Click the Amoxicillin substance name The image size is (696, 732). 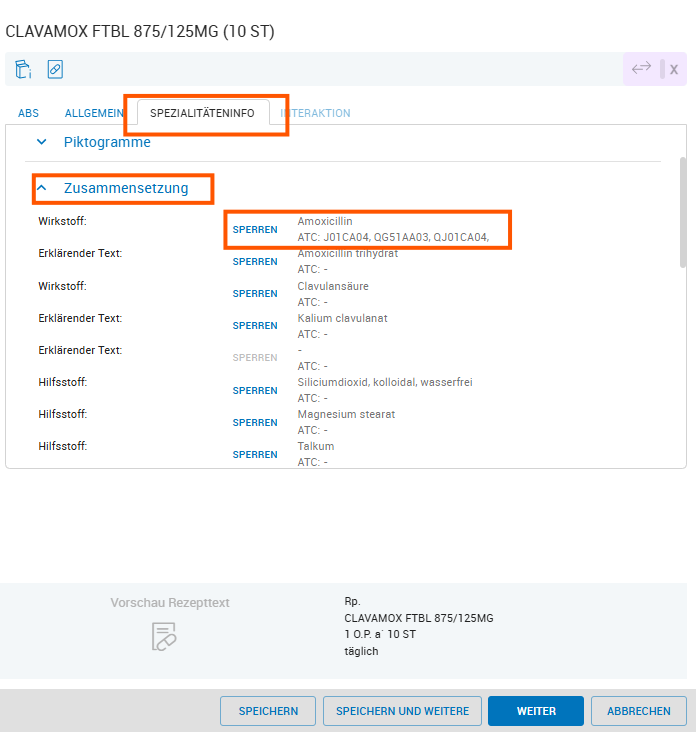325,221
